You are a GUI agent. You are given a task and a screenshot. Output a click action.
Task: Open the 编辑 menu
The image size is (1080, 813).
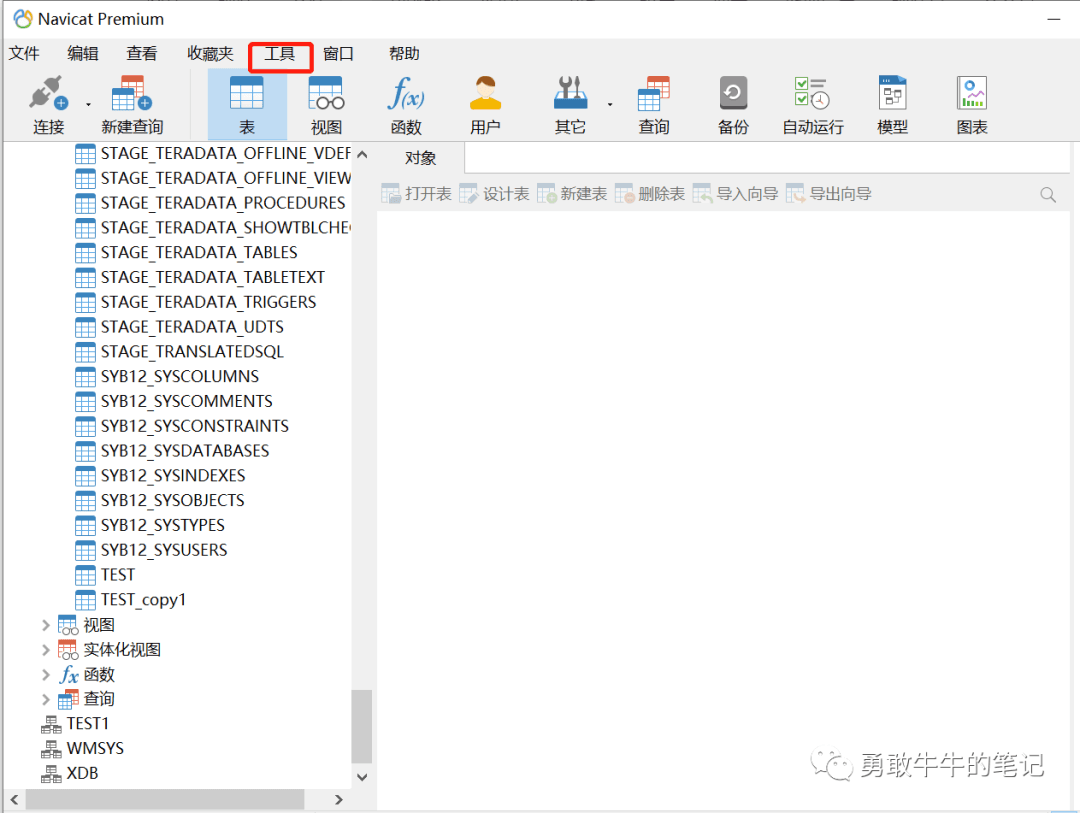(x=83, y=54)
